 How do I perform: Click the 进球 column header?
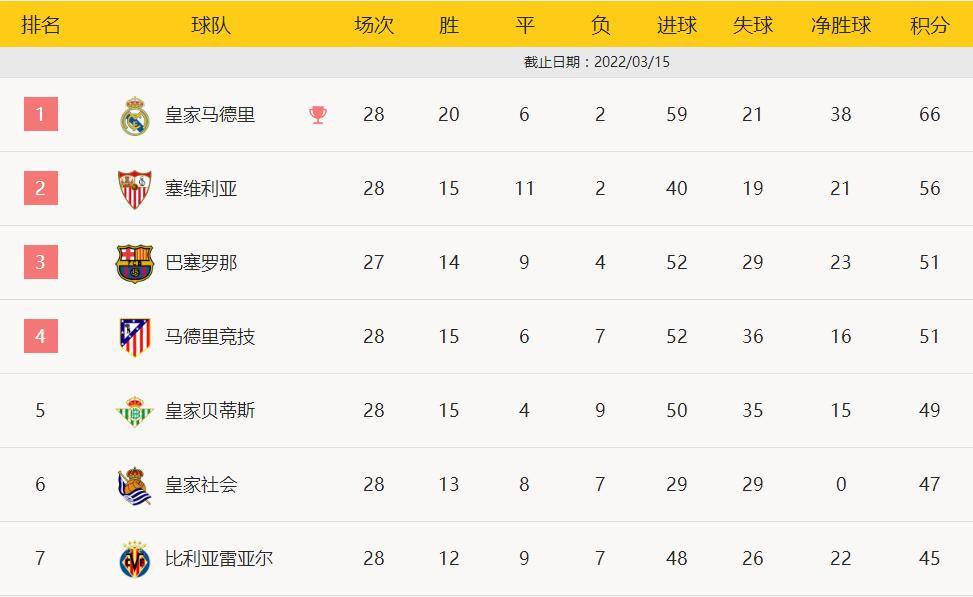click(676, 25)
